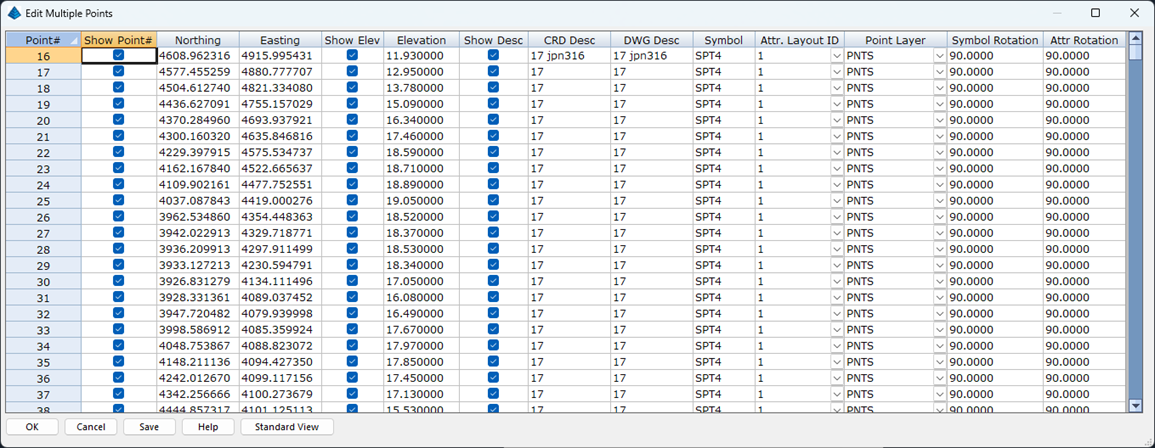This screenshot has width=1155, height=448.
Task: Click the vertical scrollbar up arrow
Action: pyautogui.click(x=1135, y=38)
